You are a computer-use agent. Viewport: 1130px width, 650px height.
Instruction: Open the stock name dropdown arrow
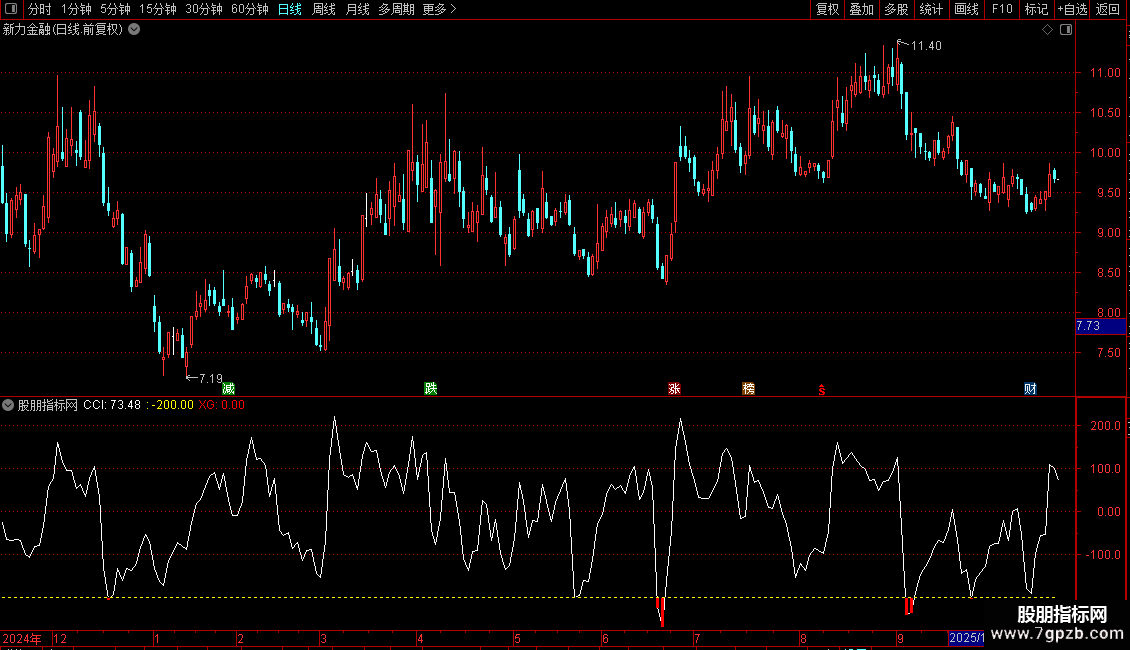(x=134, y=30)
